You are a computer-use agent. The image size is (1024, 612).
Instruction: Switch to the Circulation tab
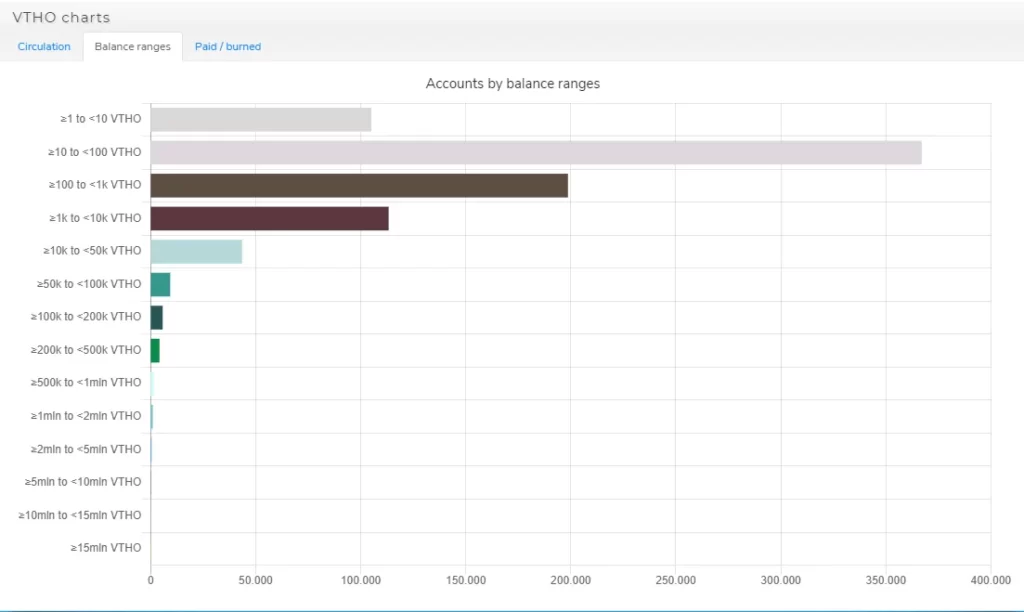point(44,46)
